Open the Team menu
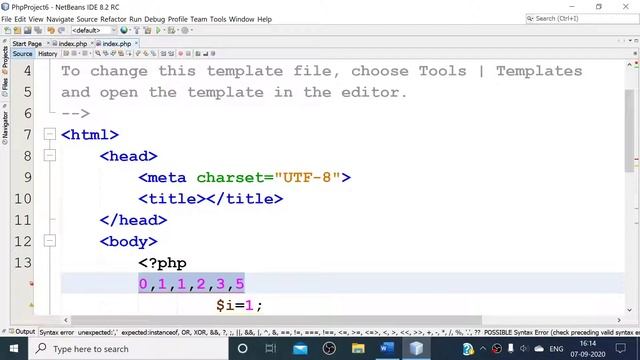 [198, 19]
